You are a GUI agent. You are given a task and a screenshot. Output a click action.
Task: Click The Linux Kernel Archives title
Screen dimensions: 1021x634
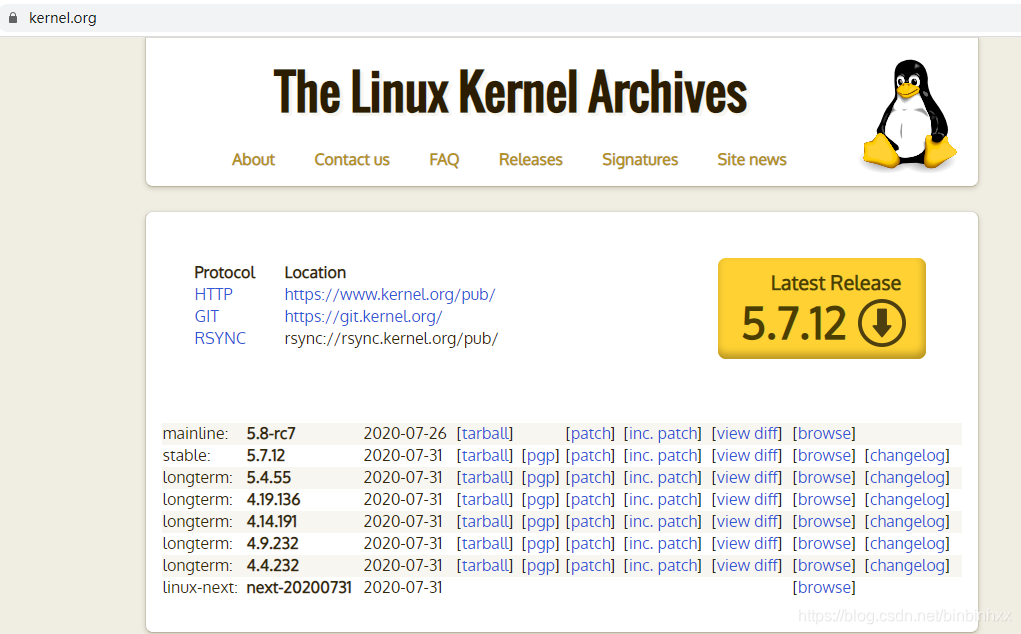click(x=510, y=92)
